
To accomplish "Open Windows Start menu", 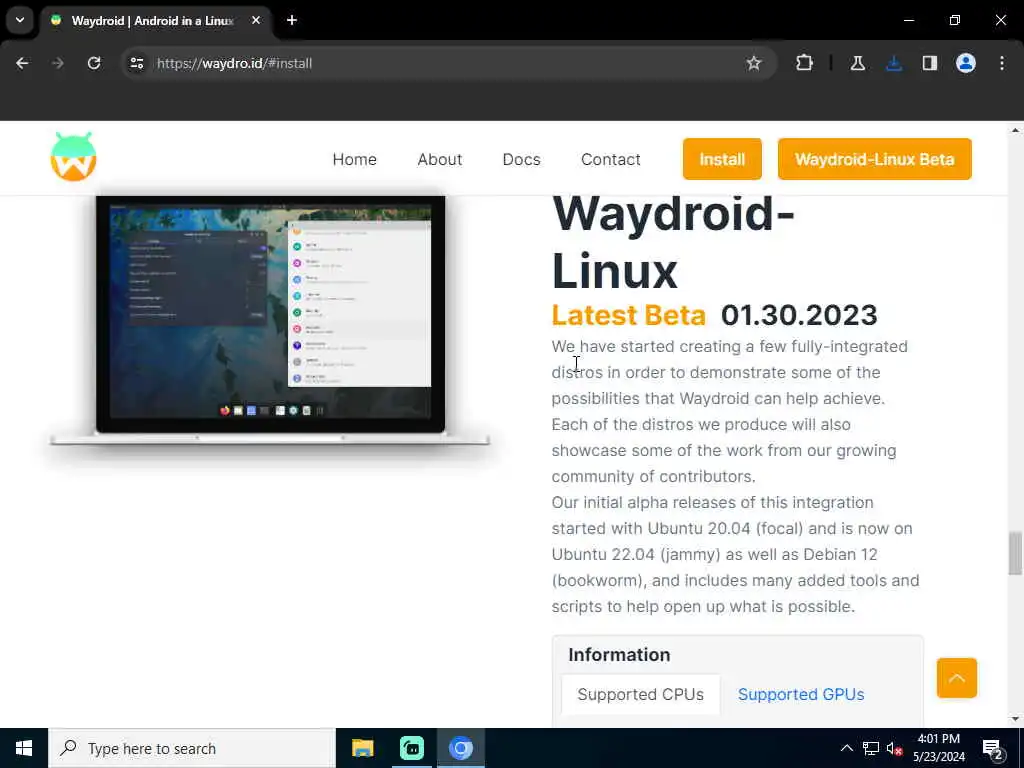I will pyautogui.click(x=24, y=748).
